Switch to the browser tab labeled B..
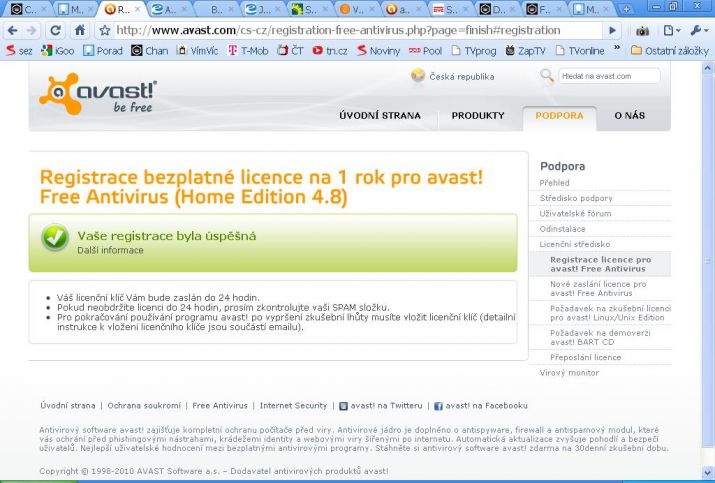This screenshot has width=715, height=483. tap(215, 9)
